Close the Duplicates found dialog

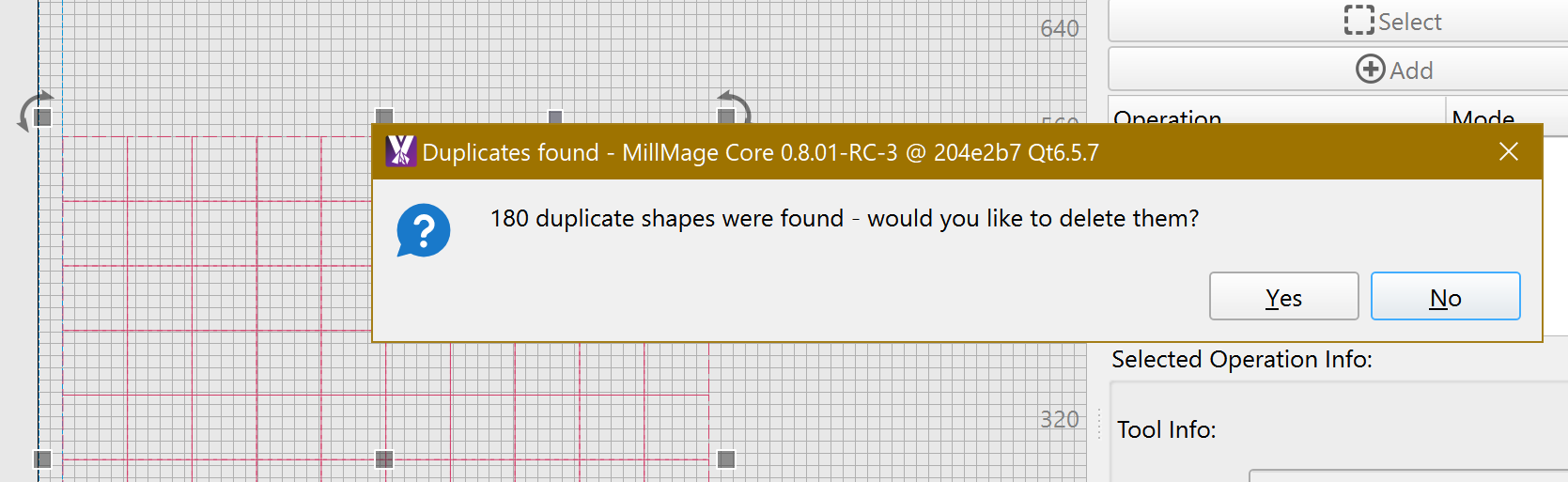[x=1509, y=151]
